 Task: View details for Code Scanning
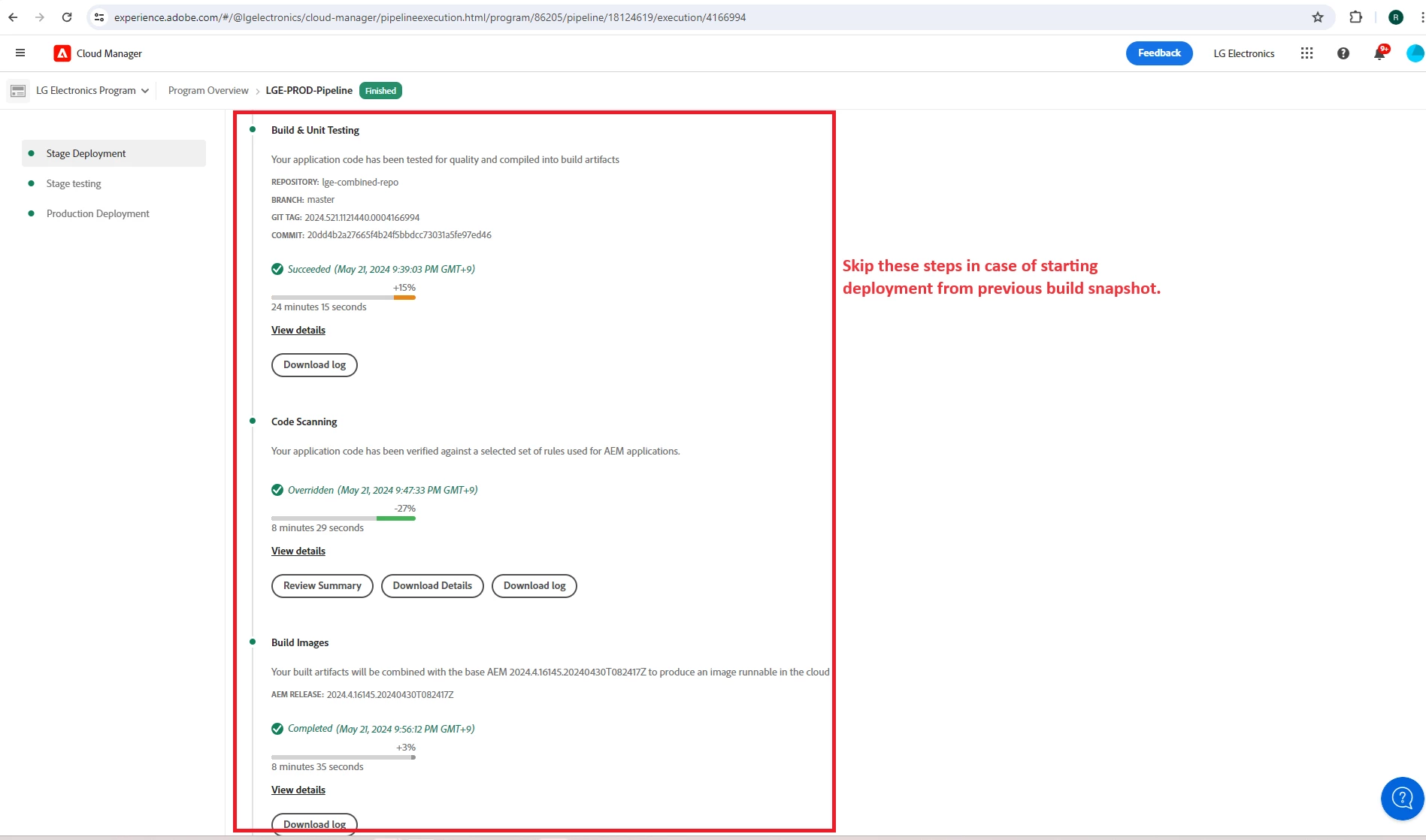pos(298,551)
